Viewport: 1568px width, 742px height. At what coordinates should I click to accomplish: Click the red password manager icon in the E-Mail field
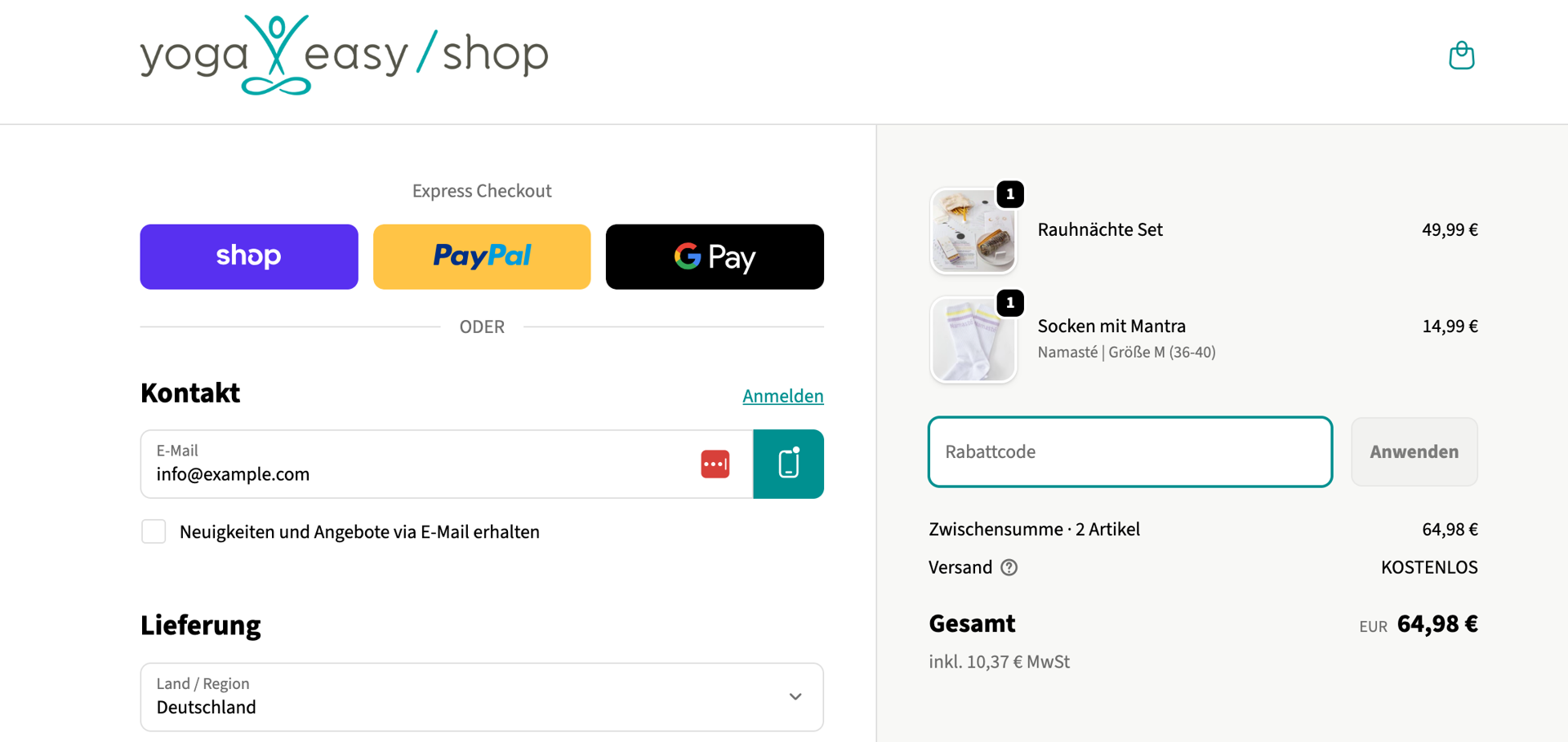pos(715,464)
